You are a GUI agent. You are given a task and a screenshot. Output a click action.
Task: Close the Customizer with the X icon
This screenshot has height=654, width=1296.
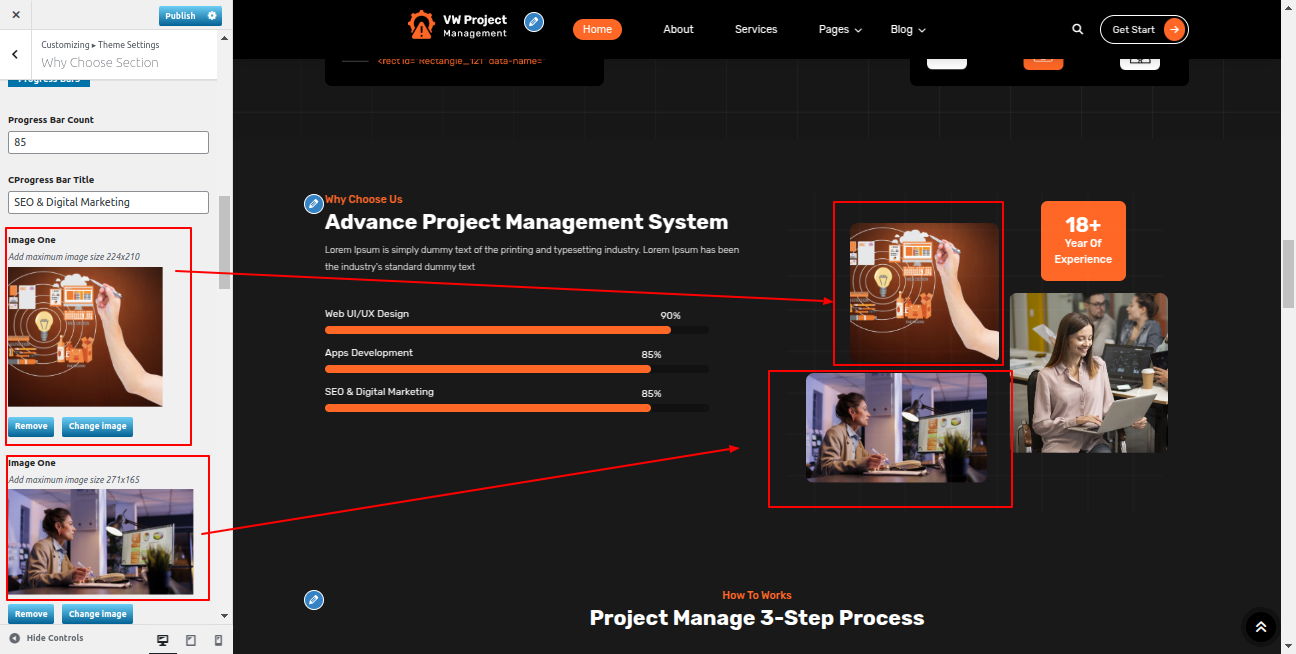pos(16,15)
